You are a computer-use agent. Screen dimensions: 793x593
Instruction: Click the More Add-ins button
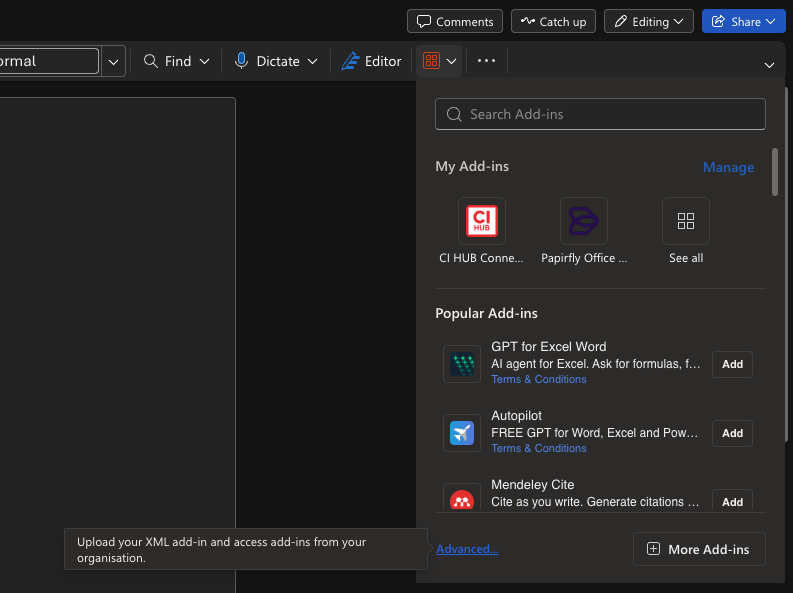699,549
